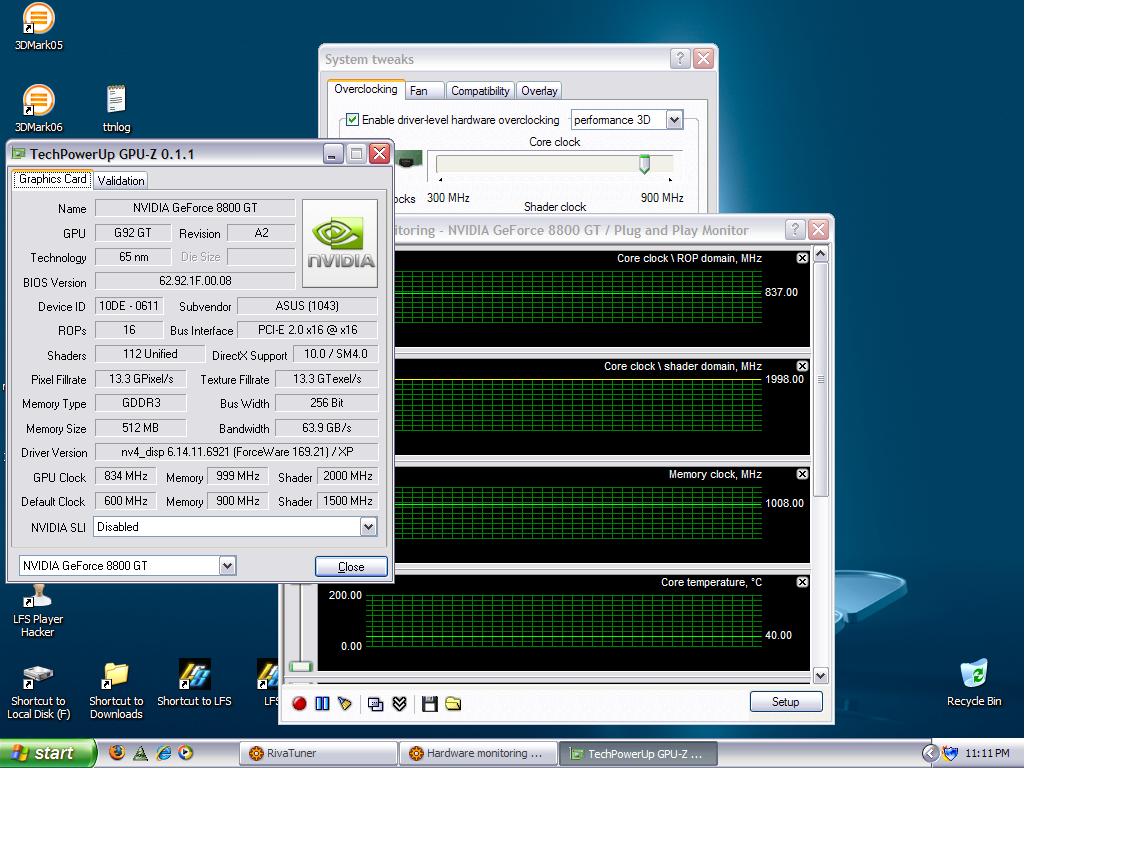Open the Windows start menu
The image size is (1132, 849).
click(48, 753)
